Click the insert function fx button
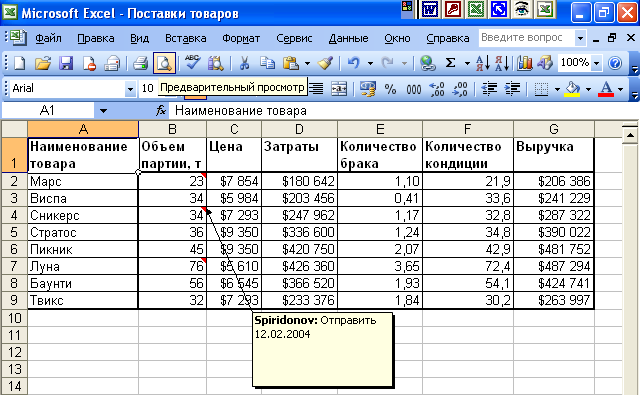The image size is (640, 395). coord(161,110)
